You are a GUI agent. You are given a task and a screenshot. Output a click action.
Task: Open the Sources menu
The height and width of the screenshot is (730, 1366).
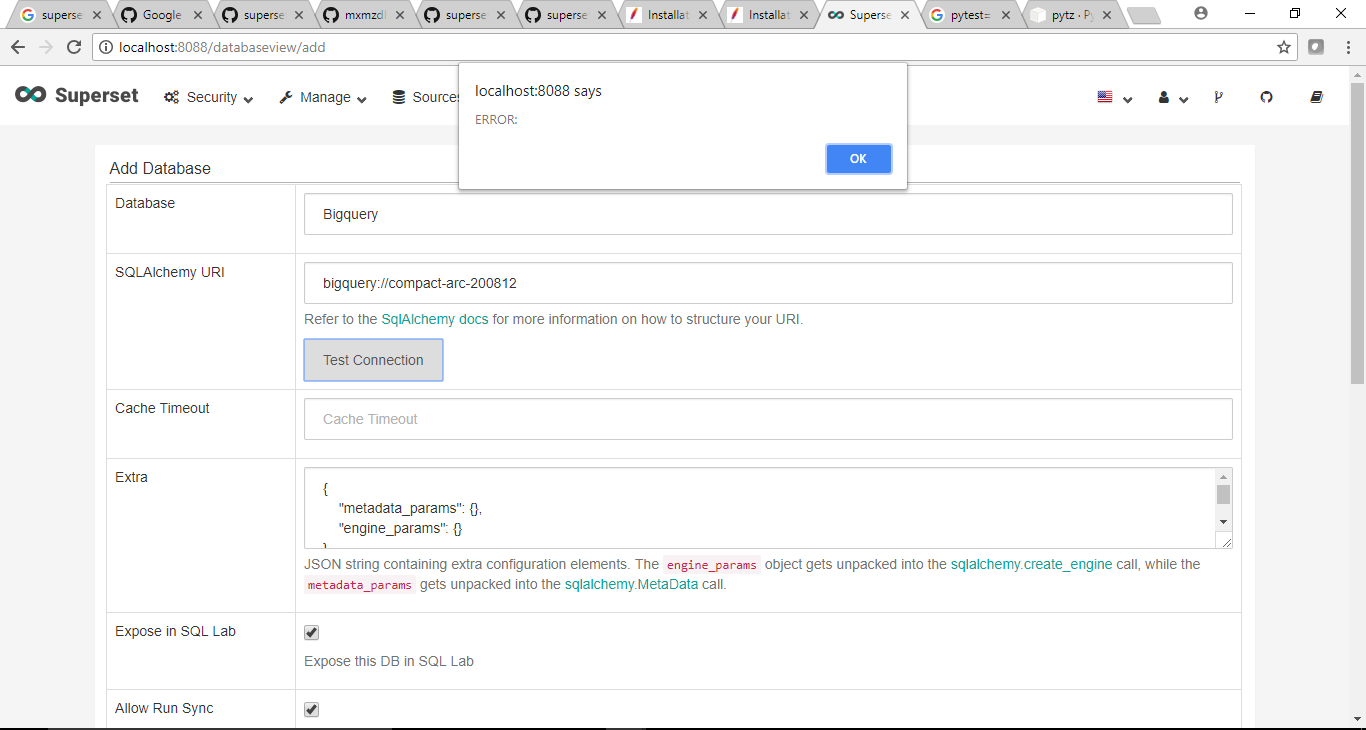[427, 97]
